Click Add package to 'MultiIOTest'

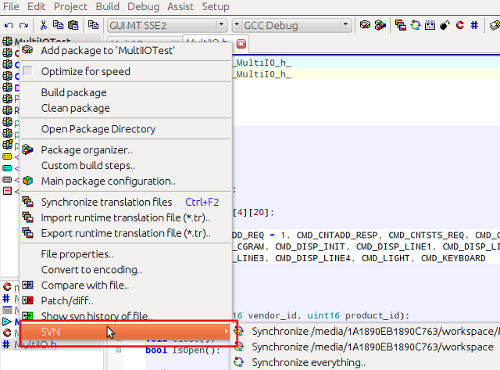coord(108,51)
